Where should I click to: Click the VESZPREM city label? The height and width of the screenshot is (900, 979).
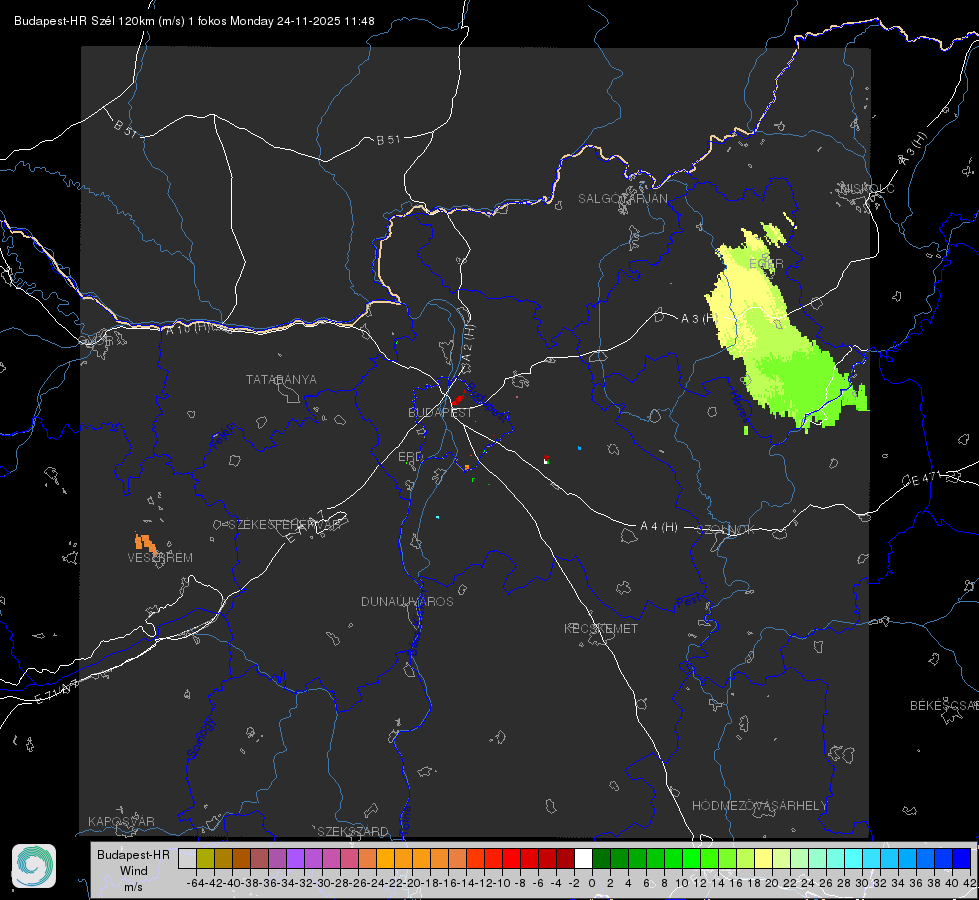pyautogui.click(x=160, y=558)
